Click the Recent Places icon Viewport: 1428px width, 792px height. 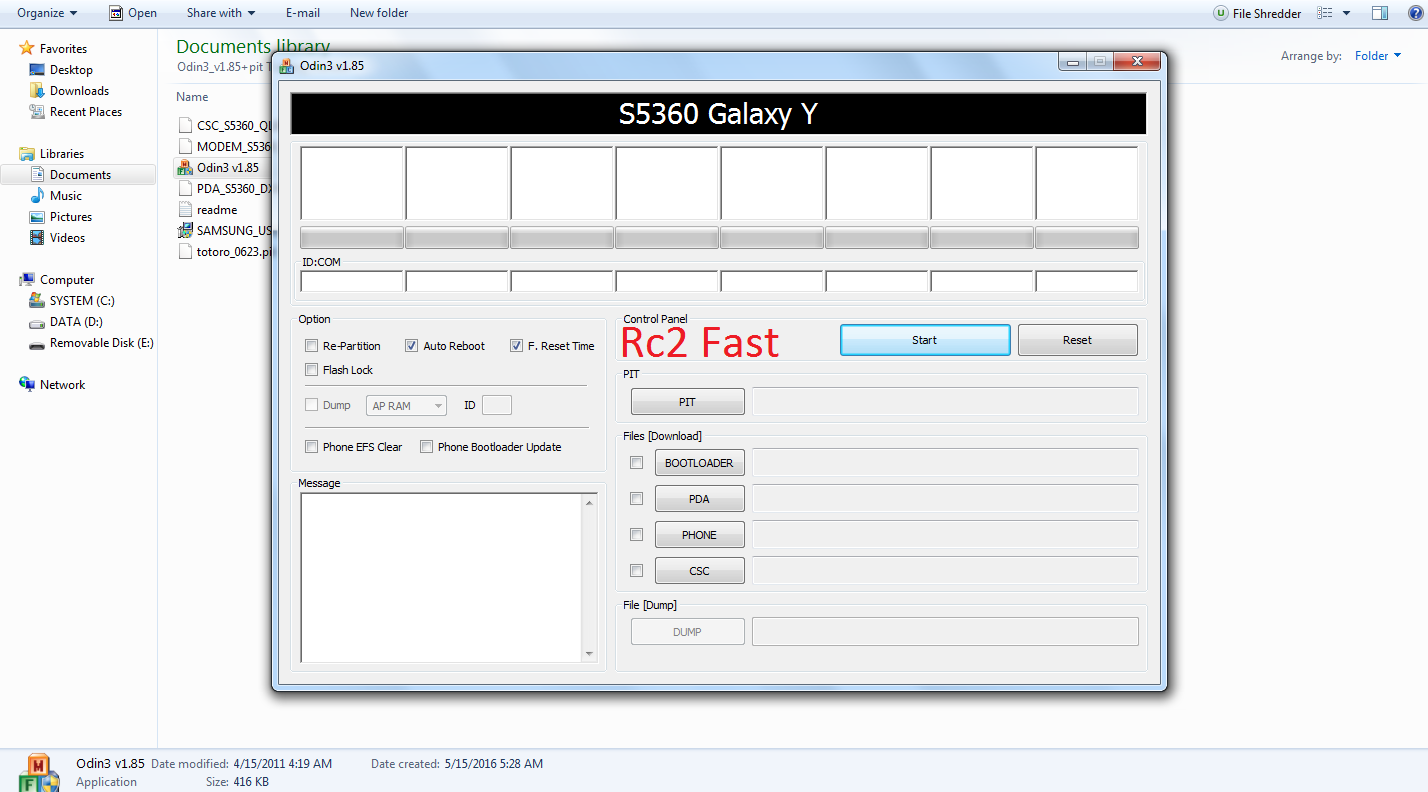(x=37, y=112)
